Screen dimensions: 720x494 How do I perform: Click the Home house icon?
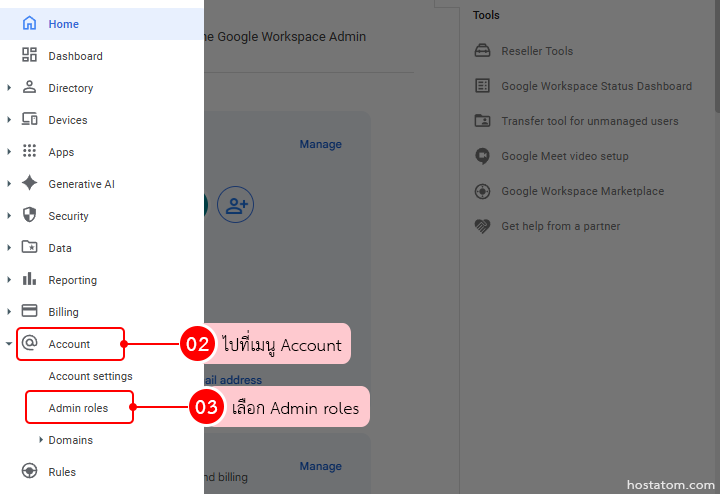[x=29, y=23]
